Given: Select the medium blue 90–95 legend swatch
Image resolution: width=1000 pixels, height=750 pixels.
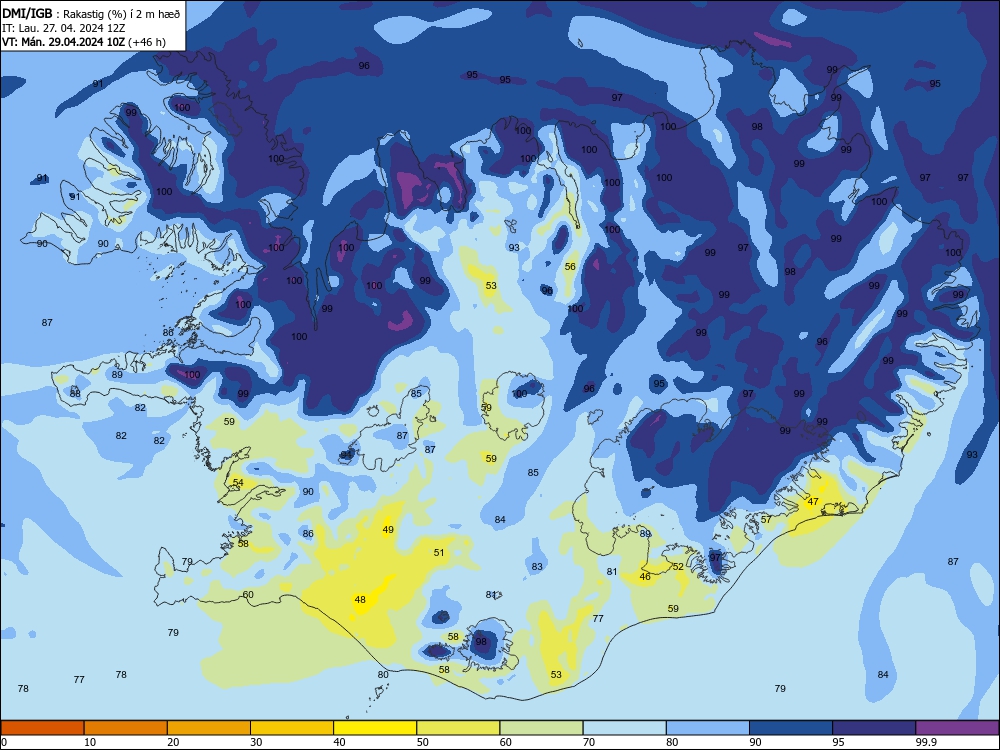Looking at the screenshot, I should (791, 728).
